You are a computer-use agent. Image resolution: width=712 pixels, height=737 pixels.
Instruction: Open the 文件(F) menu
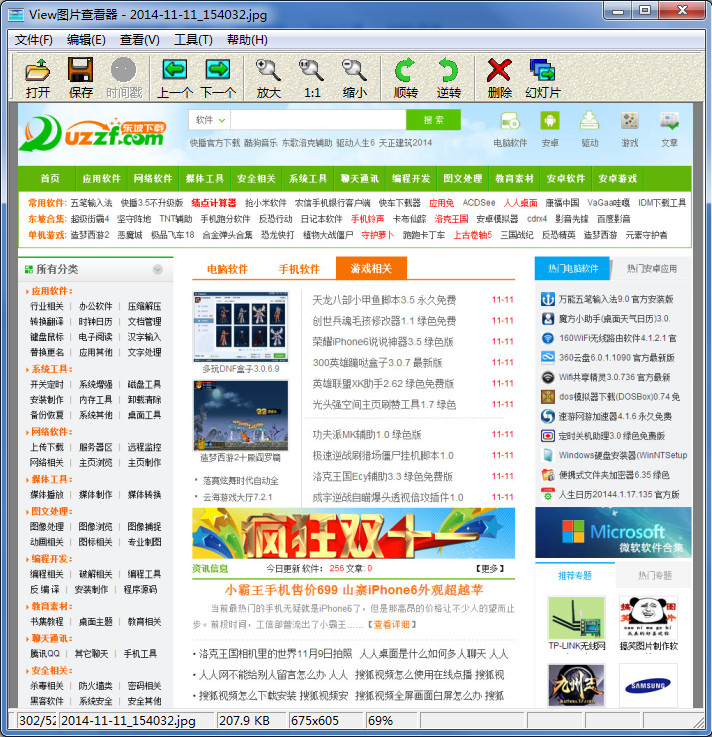click(34, 40)
